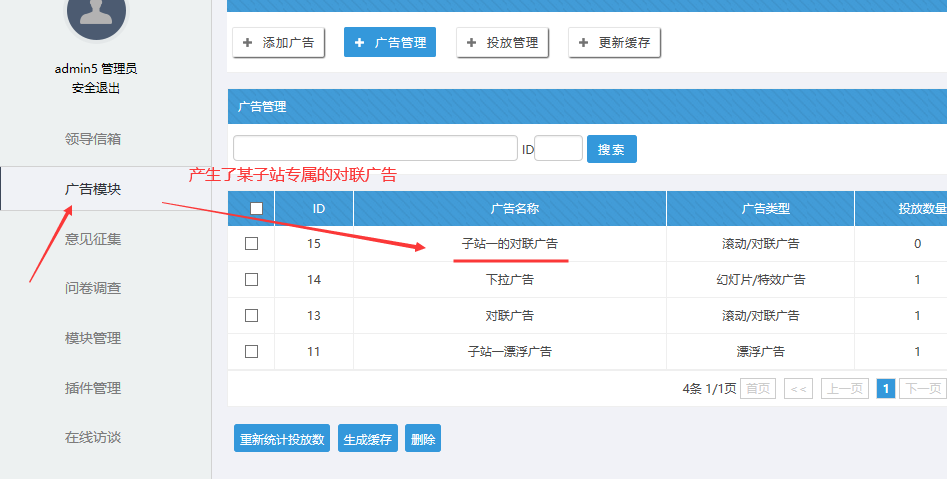Click the 安全退出 logout link

click(x=96, y=88)
